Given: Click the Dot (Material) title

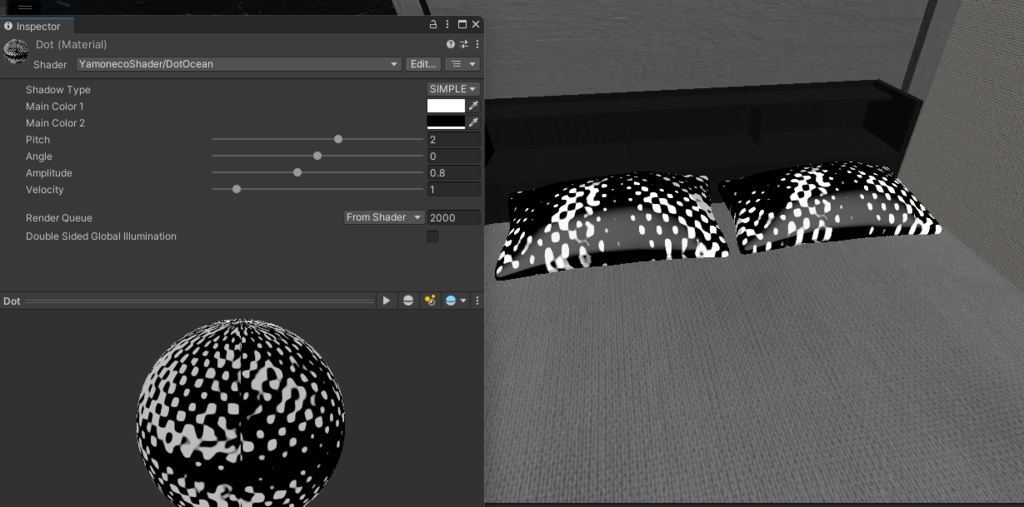Looking at the screenshot, I should [x=71, y=44].
